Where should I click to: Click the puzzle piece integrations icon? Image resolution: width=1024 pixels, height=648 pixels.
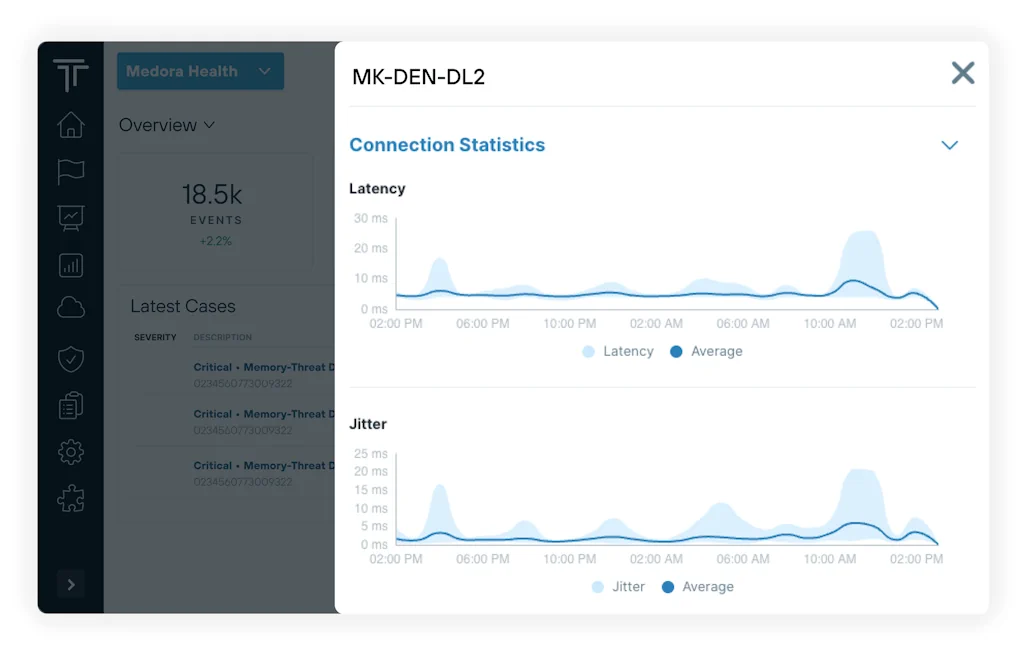point(70,498)
